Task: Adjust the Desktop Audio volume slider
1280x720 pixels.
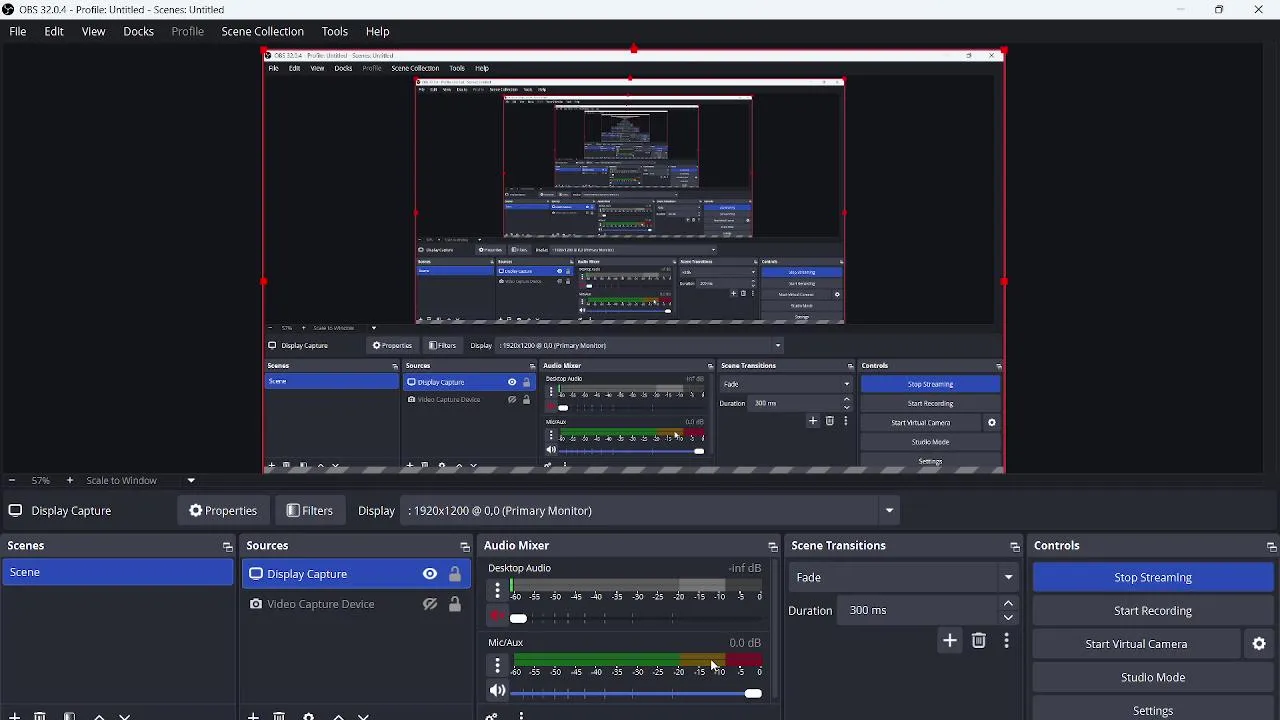Action: (636, 618)
